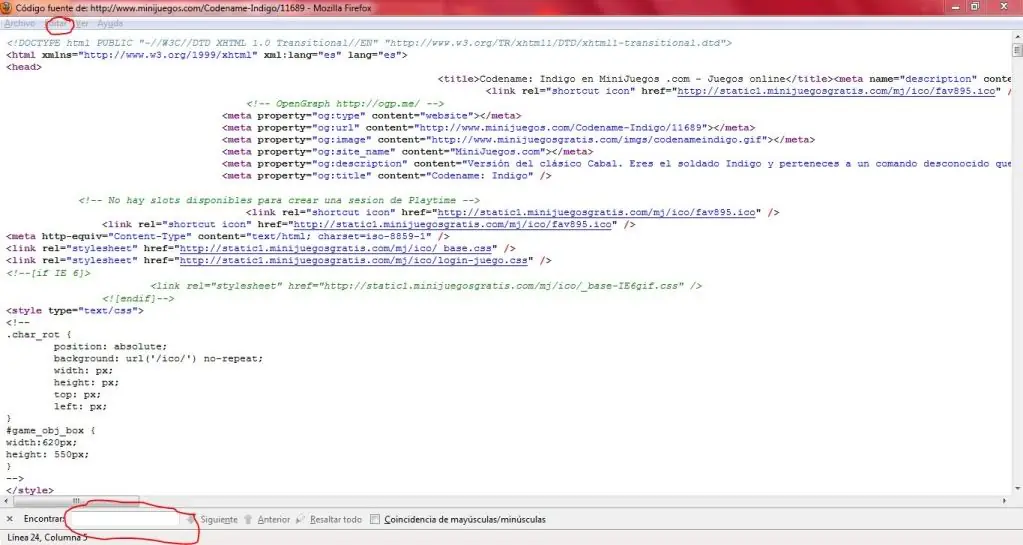Open the Editar menu
Image resolution: width=1023 pixels, height=545 pixels.
tap(58, 23)
